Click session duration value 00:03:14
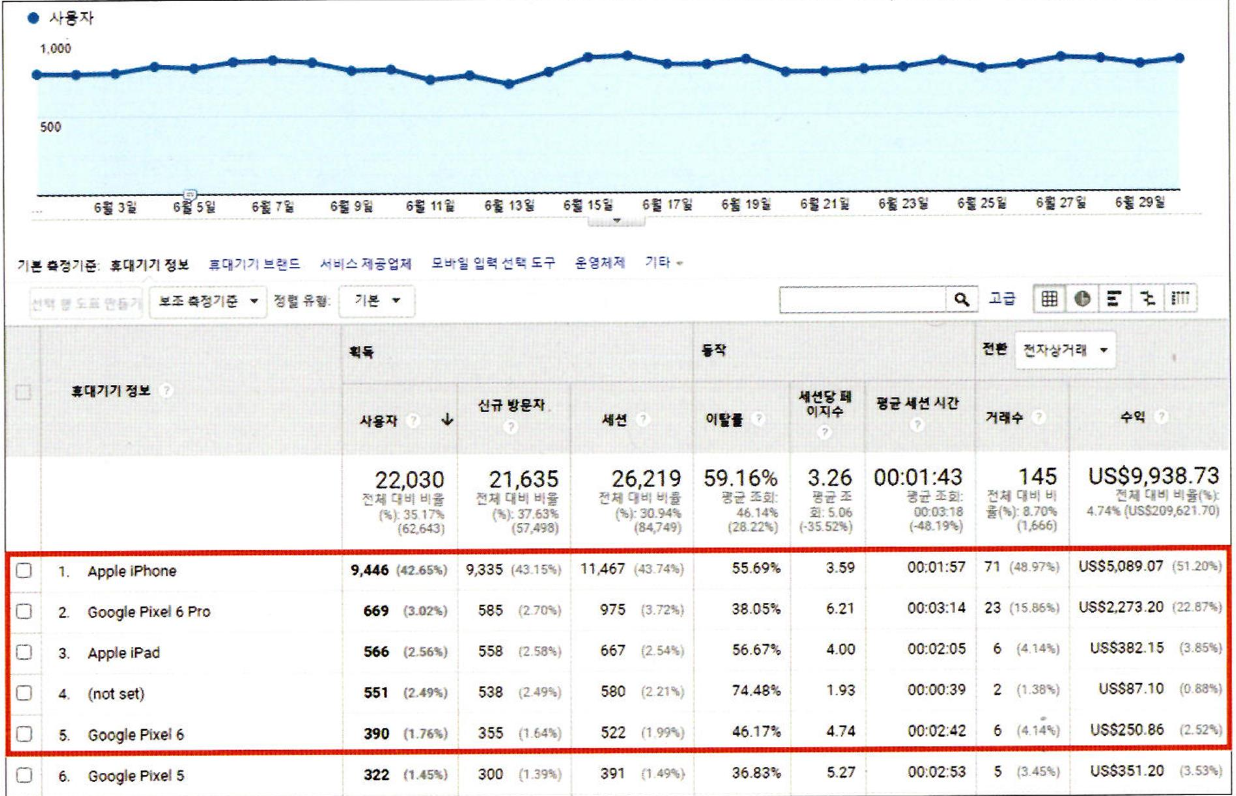 click(937, 611)
